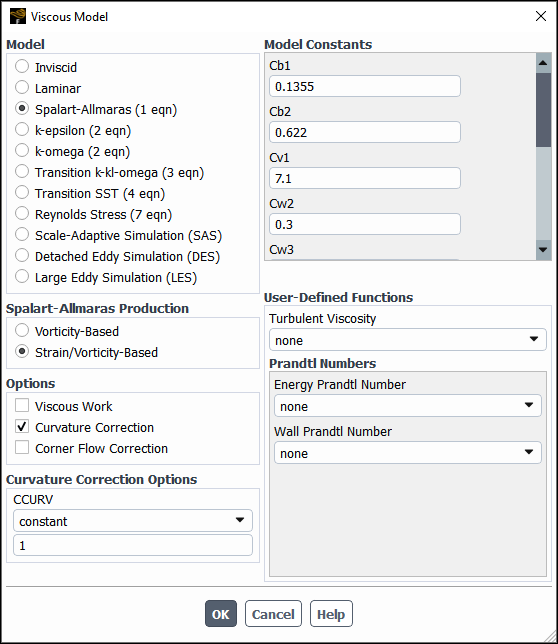Open the Turbulent Viscosity dropdown
Image resolution: width=558 pixels, height=644 pixels.
[x=407, y=340]
